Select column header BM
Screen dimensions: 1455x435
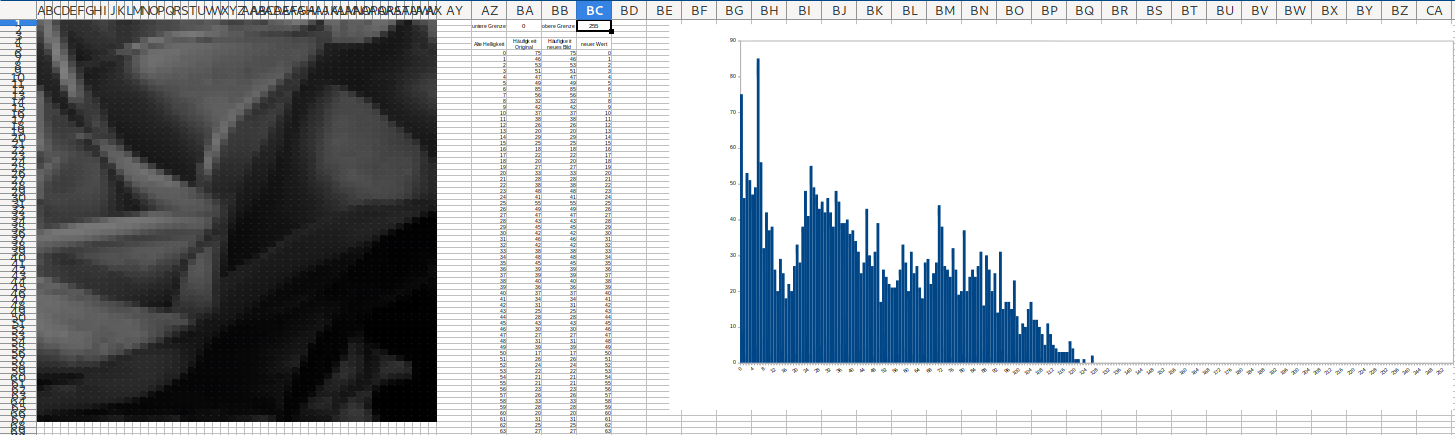click(x=944, y=10)
